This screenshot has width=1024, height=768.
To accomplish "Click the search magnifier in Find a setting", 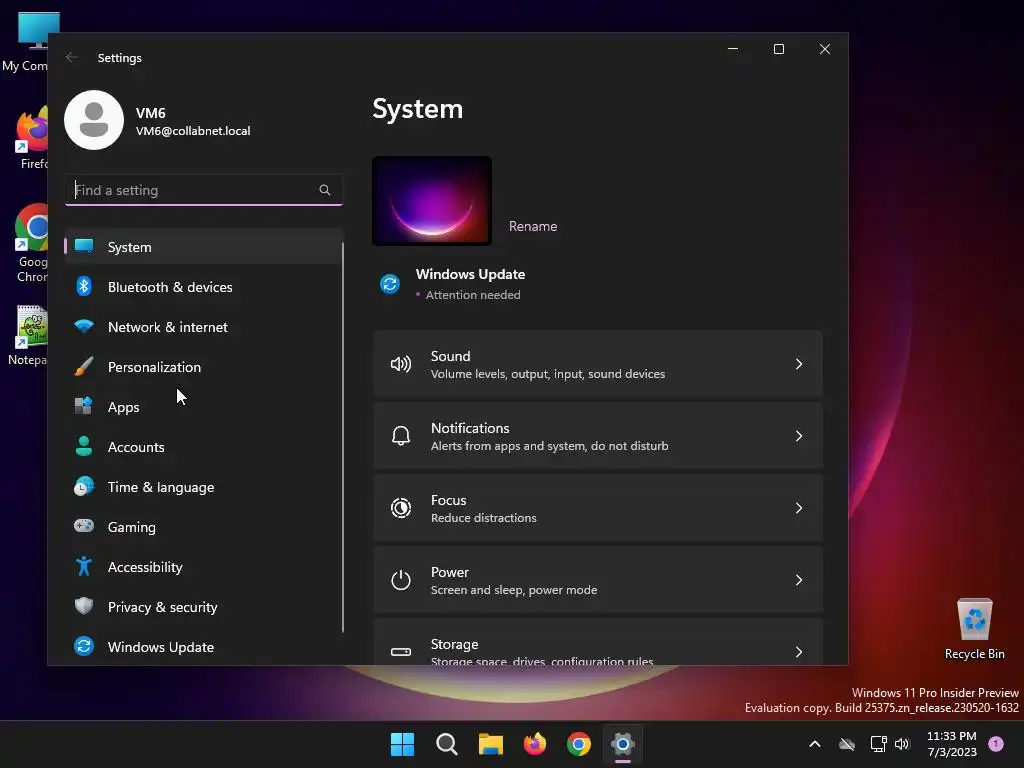I will (x=325, y=190).
